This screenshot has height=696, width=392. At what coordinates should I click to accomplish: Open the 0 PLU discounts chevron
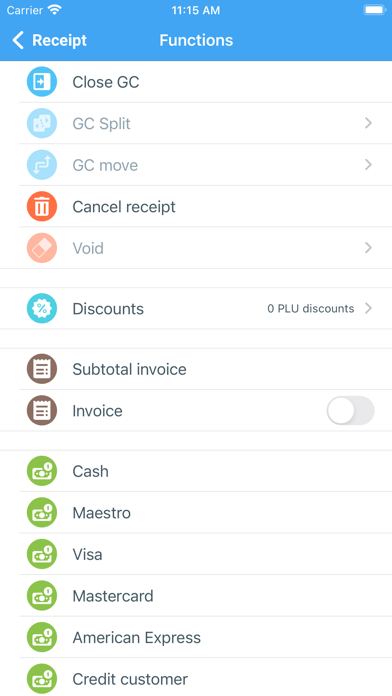tap(368, 308)
